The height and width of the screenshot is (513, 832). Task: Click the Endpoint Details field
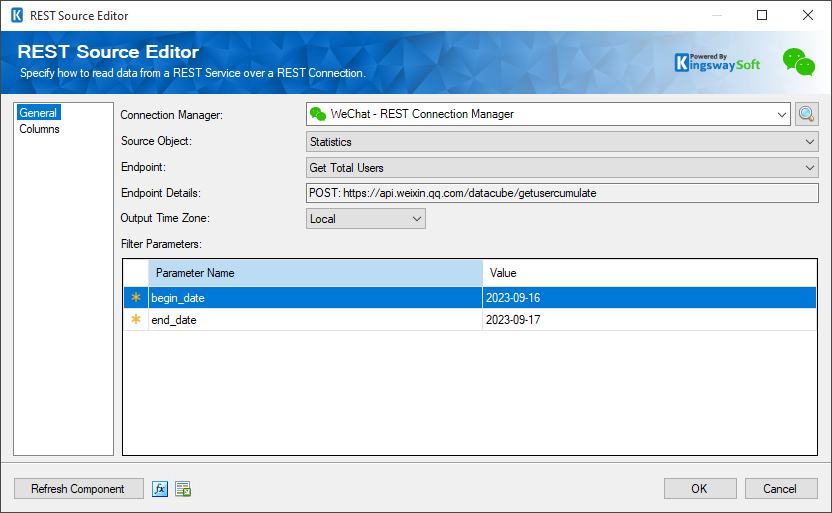pos(562,193)
